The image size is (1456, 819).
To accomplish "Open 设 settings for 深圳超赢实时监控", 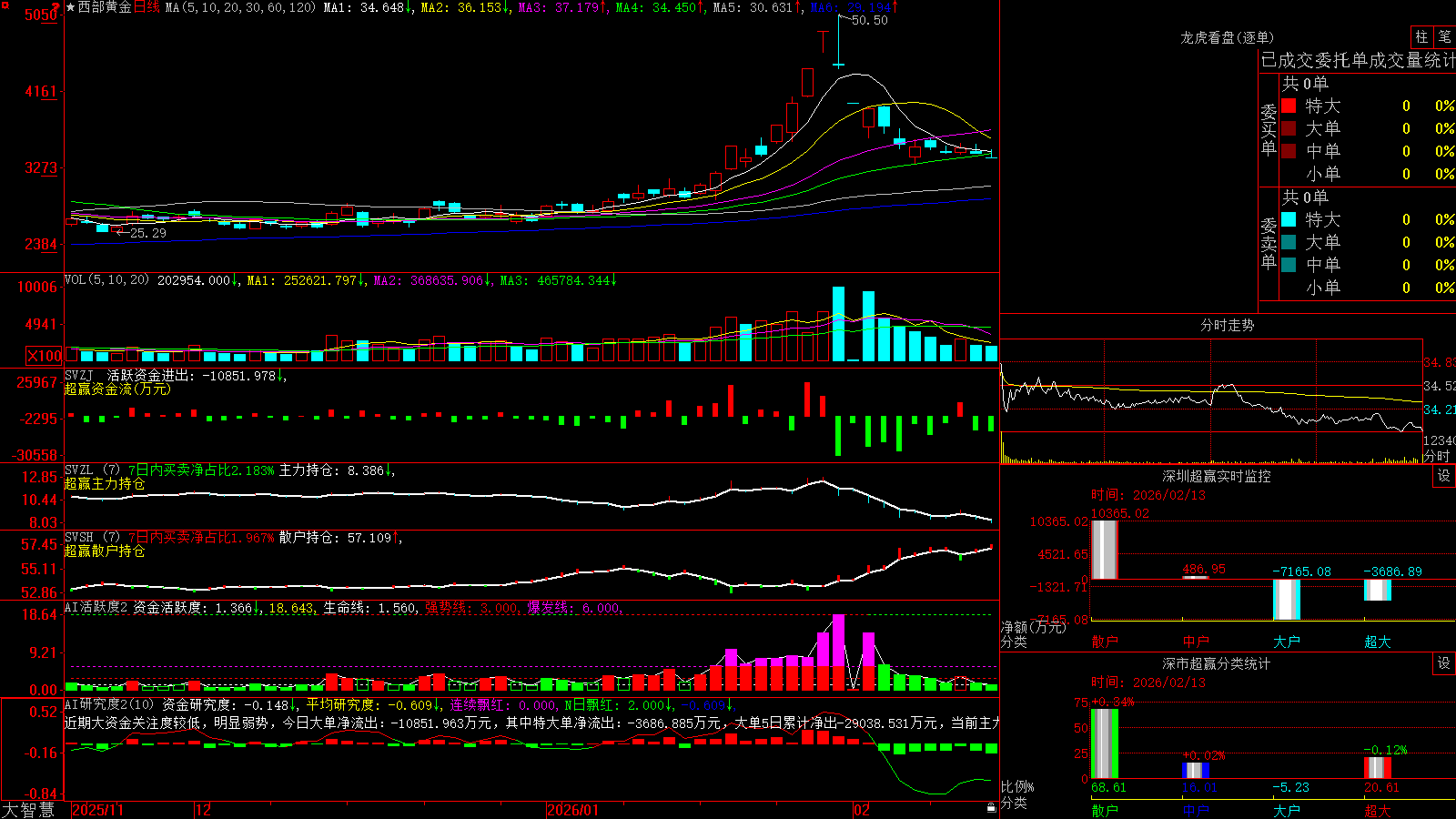I will pos(1444,476).
